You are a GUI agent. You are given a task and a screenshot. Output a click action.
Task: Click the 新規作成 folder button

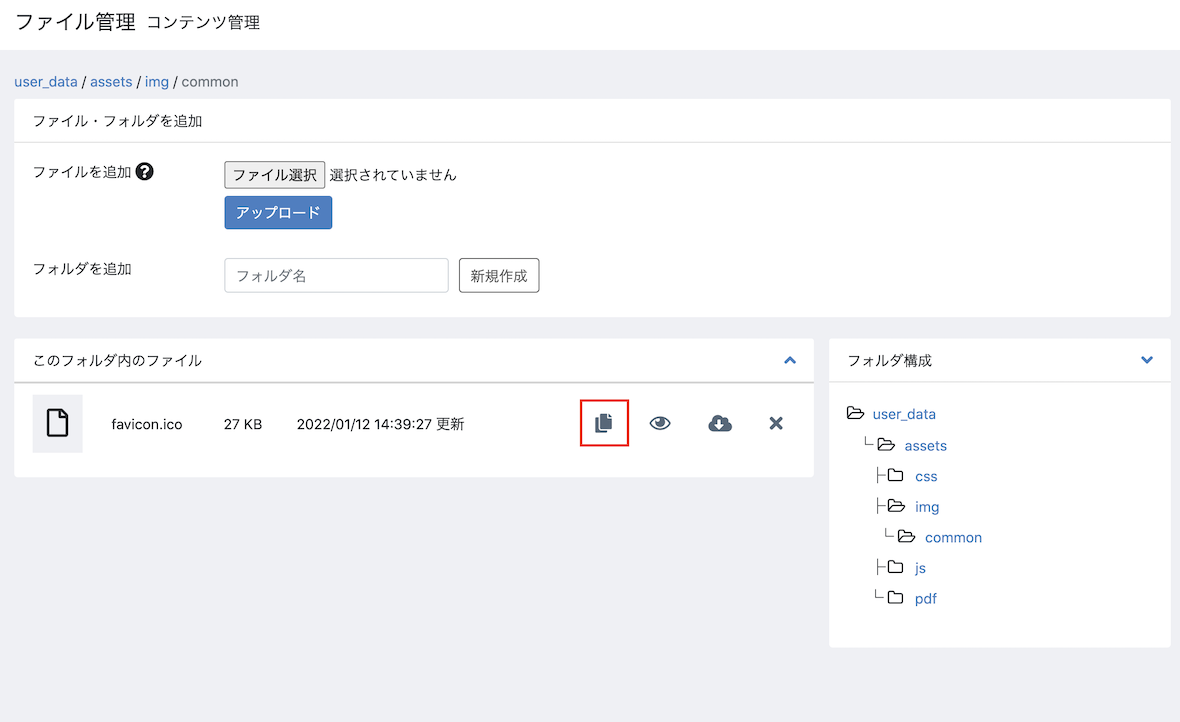[499, 276]
